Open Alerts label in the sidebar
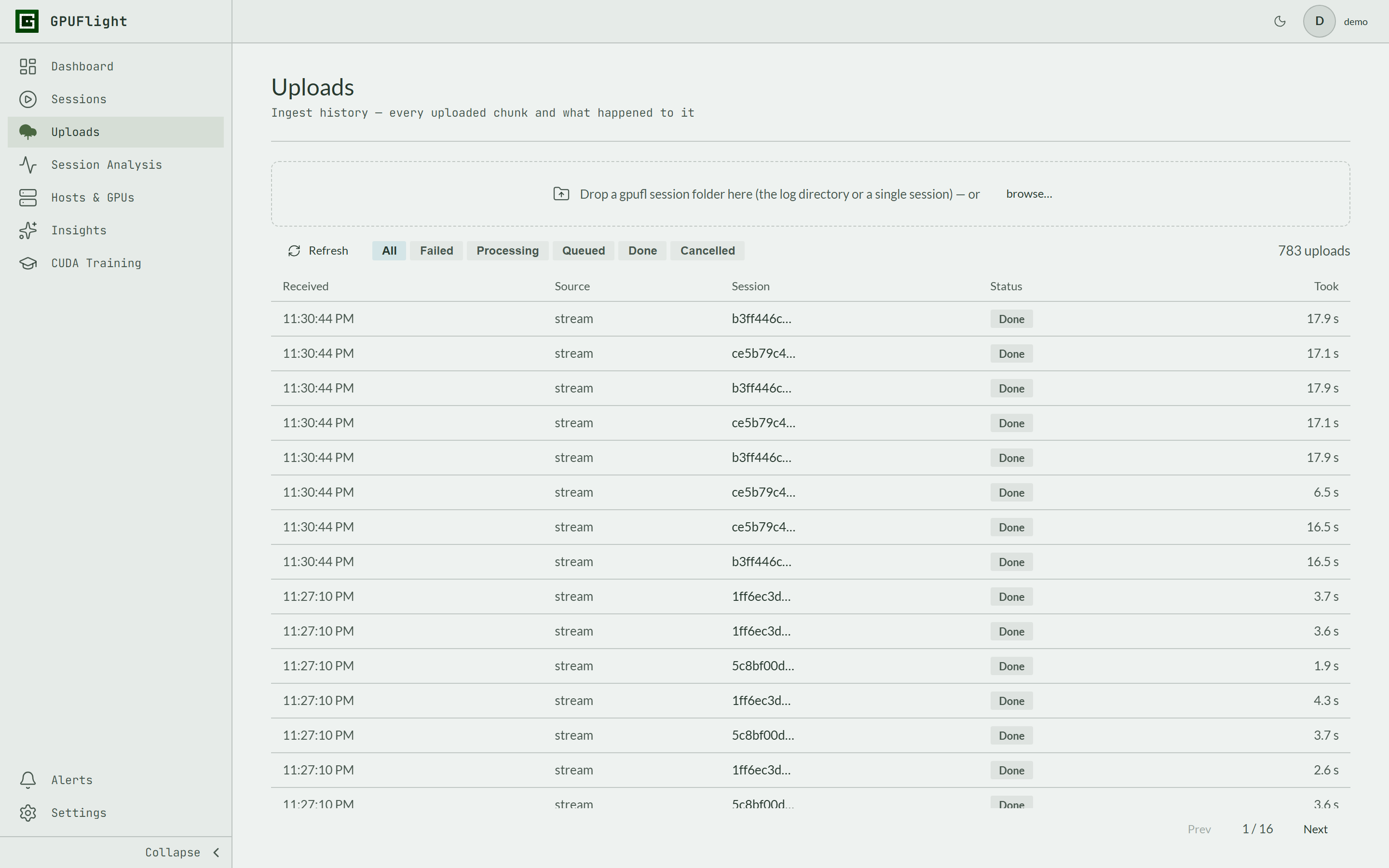This screenshot has width=1389, height=868. (x=72, y=780)
